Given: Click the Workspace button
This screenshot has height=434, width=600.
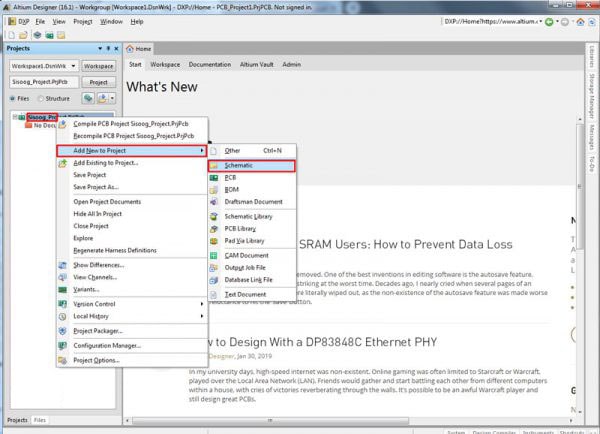Looking at the screenshot, I should pos(98,66).
